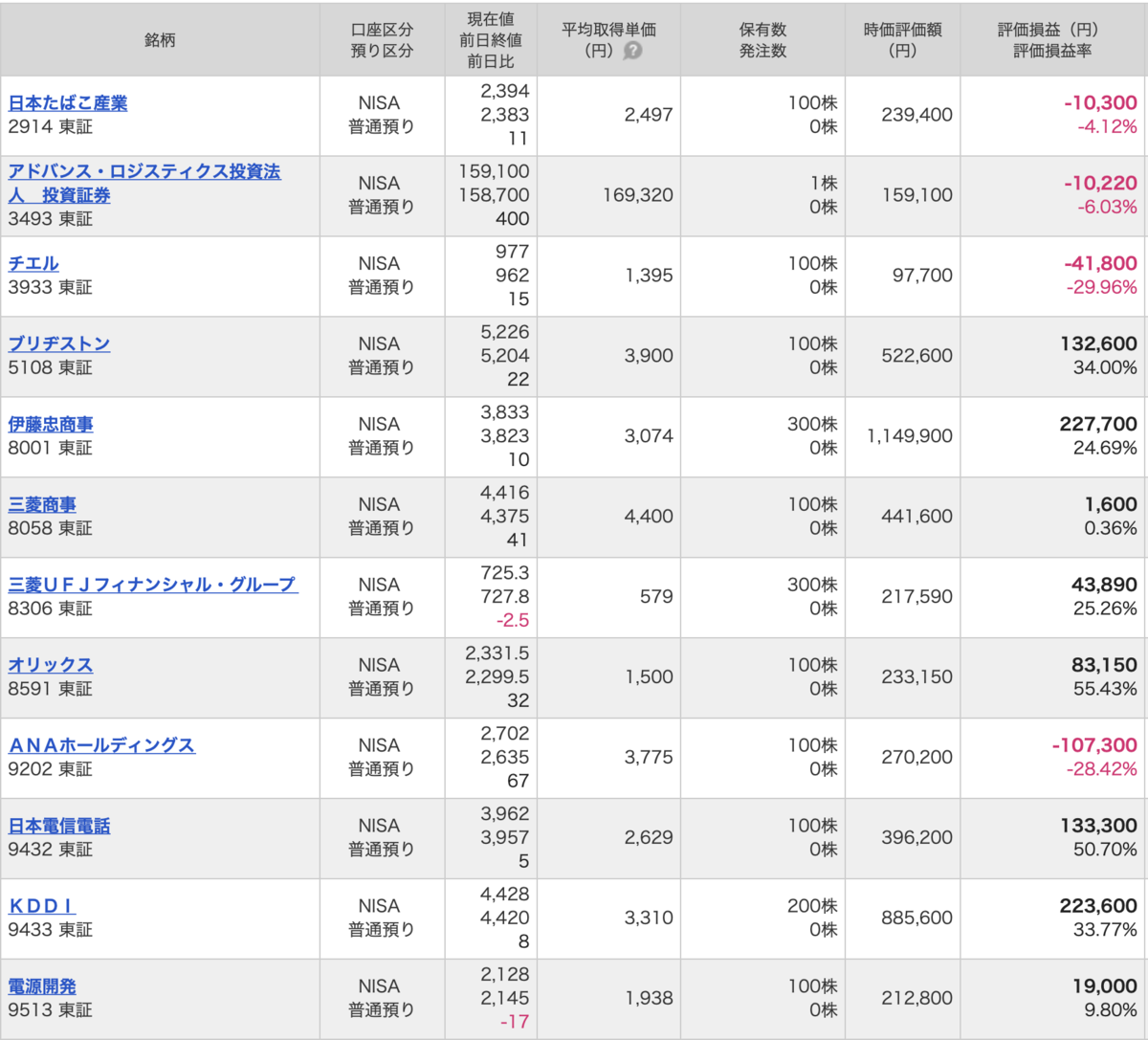
Task: Select the -10,300 loss value for 日本たばこ産業
Action: click(x=1100, y=102)
